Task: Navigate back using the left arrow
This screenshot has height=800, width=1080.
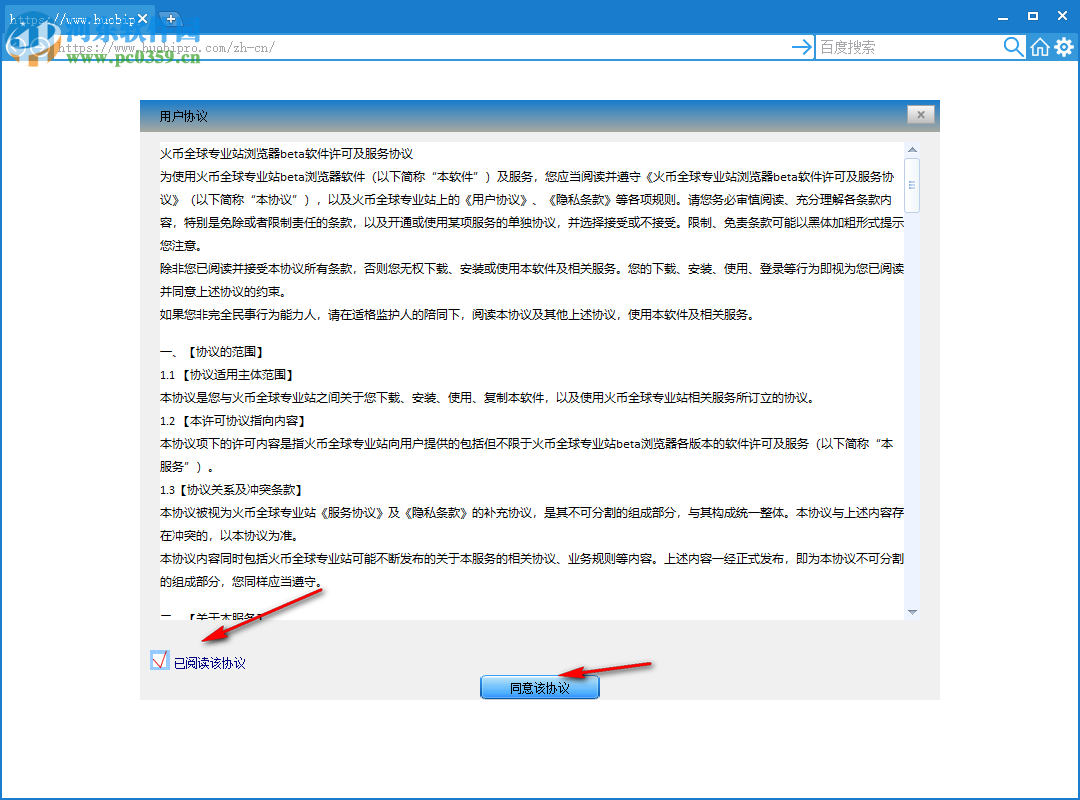Action: 15,46
